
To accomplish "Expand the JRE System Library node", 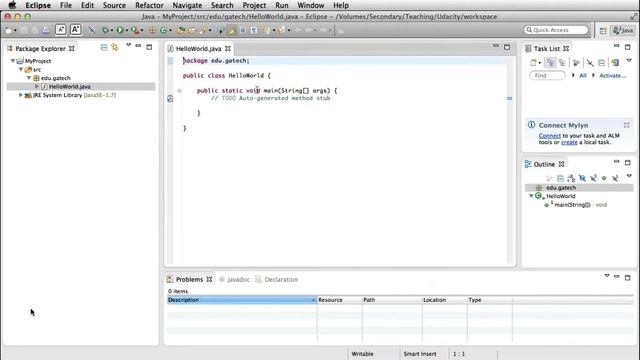I will click(x=21, y=95).
